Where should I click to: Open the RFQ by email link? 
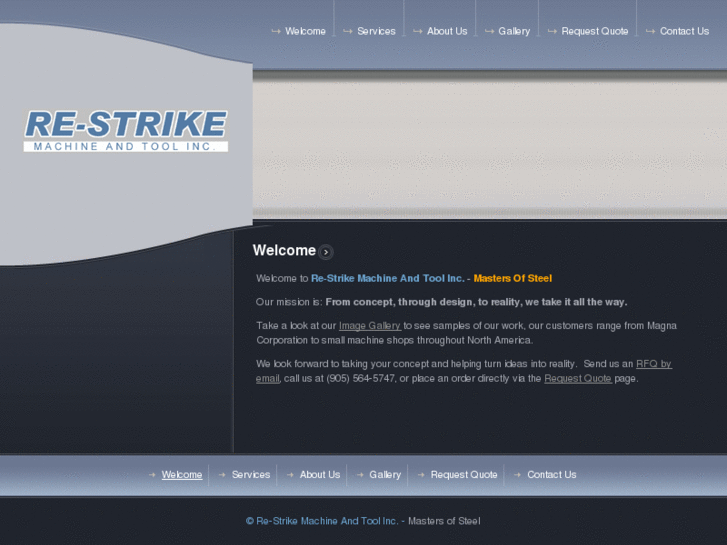[x=654, y=364]
